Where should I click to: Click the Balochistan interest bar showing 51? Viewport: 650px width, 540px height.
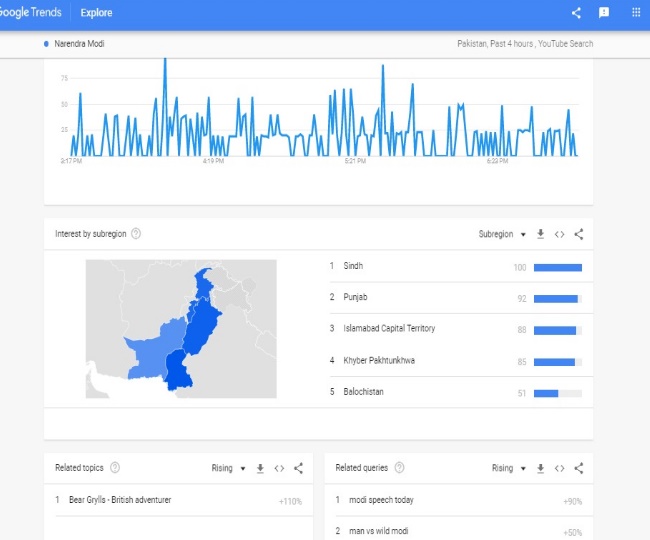558,393
